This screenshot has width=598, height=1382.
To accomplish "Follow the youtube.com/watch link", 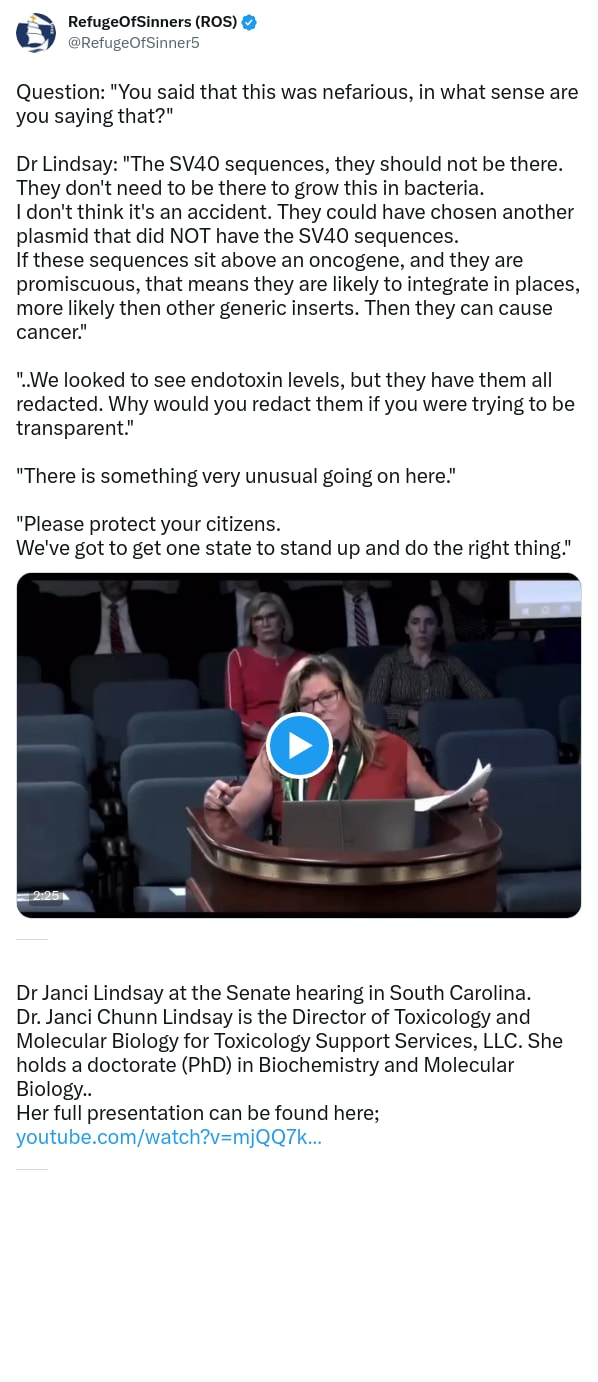I will 169,1137.
